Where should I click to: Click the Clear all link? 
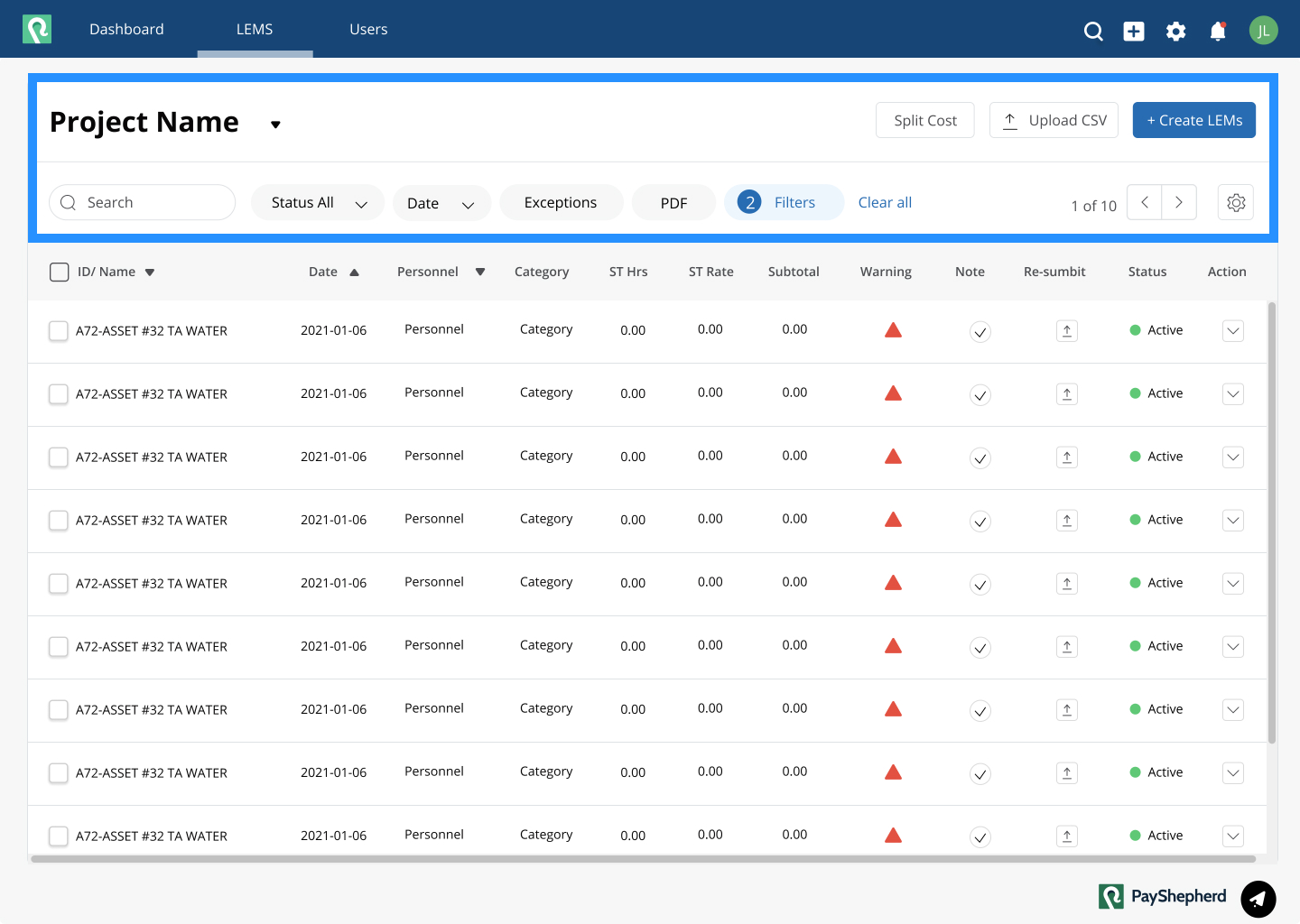pyautogui.click(x=885, y=202)
